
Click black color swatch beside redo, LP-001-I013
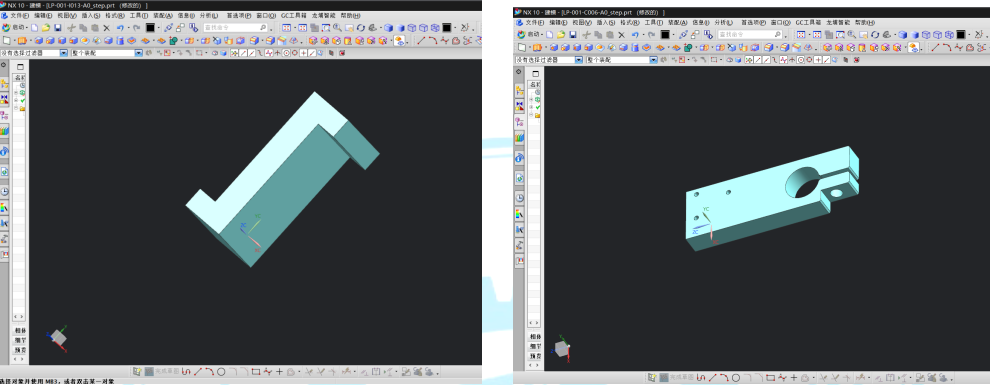tap(150, 27)
